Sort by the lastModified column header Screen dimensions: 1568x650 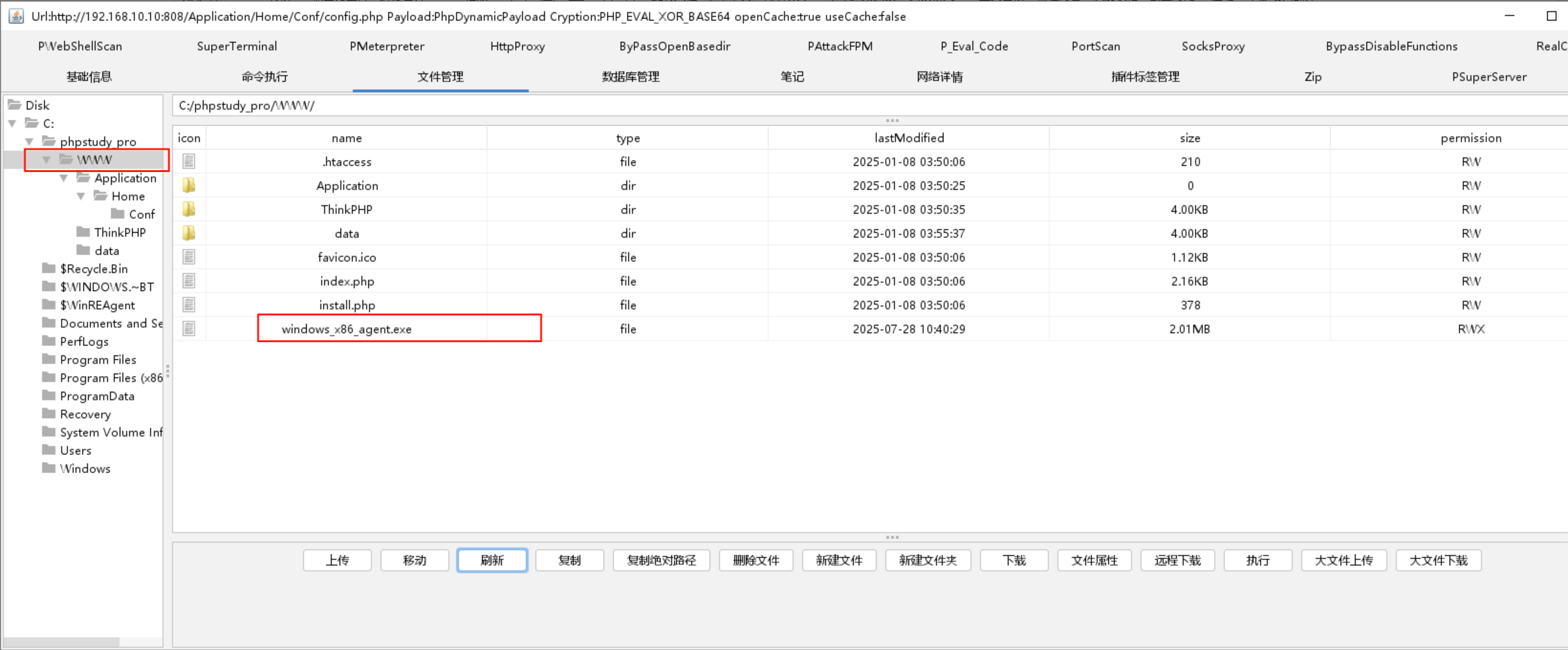tap(909, 138)
